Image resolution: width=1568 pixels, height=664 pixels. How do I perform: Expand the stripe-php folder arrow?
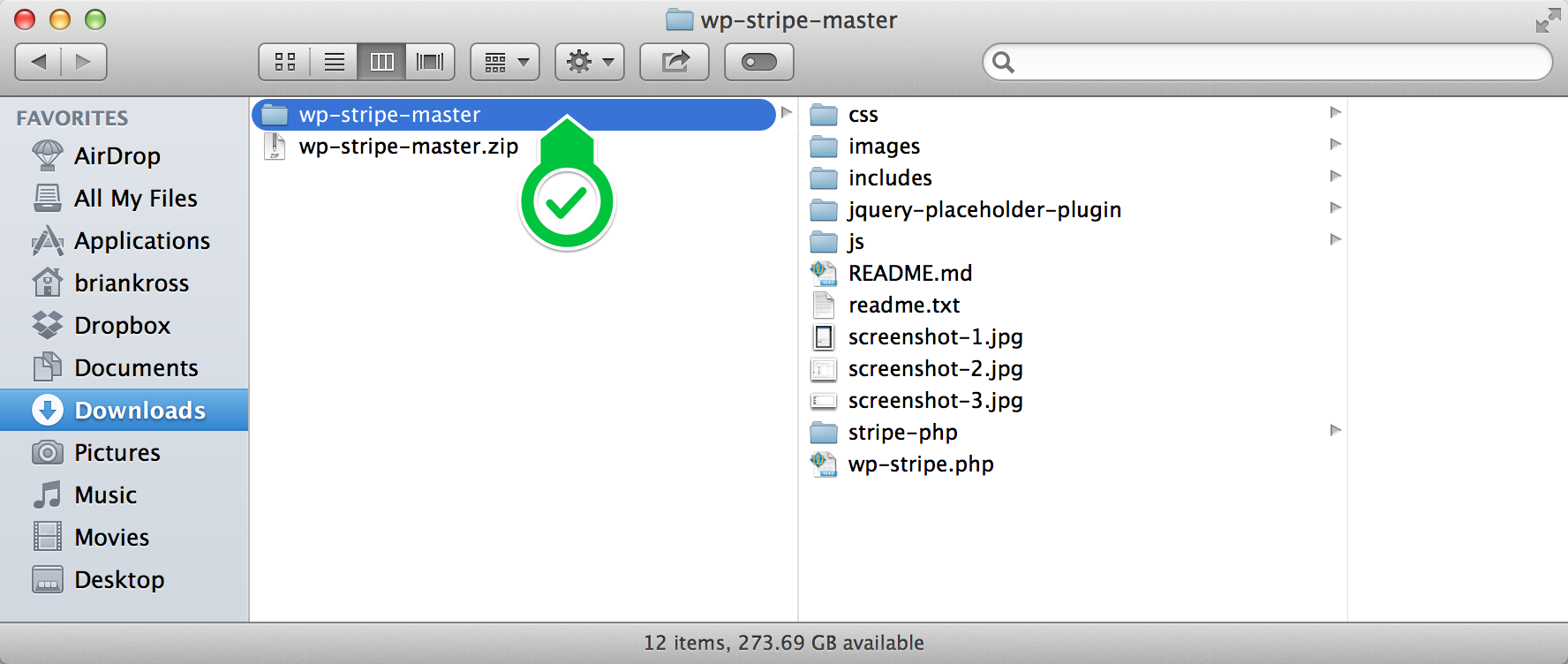pos(1336,430)
